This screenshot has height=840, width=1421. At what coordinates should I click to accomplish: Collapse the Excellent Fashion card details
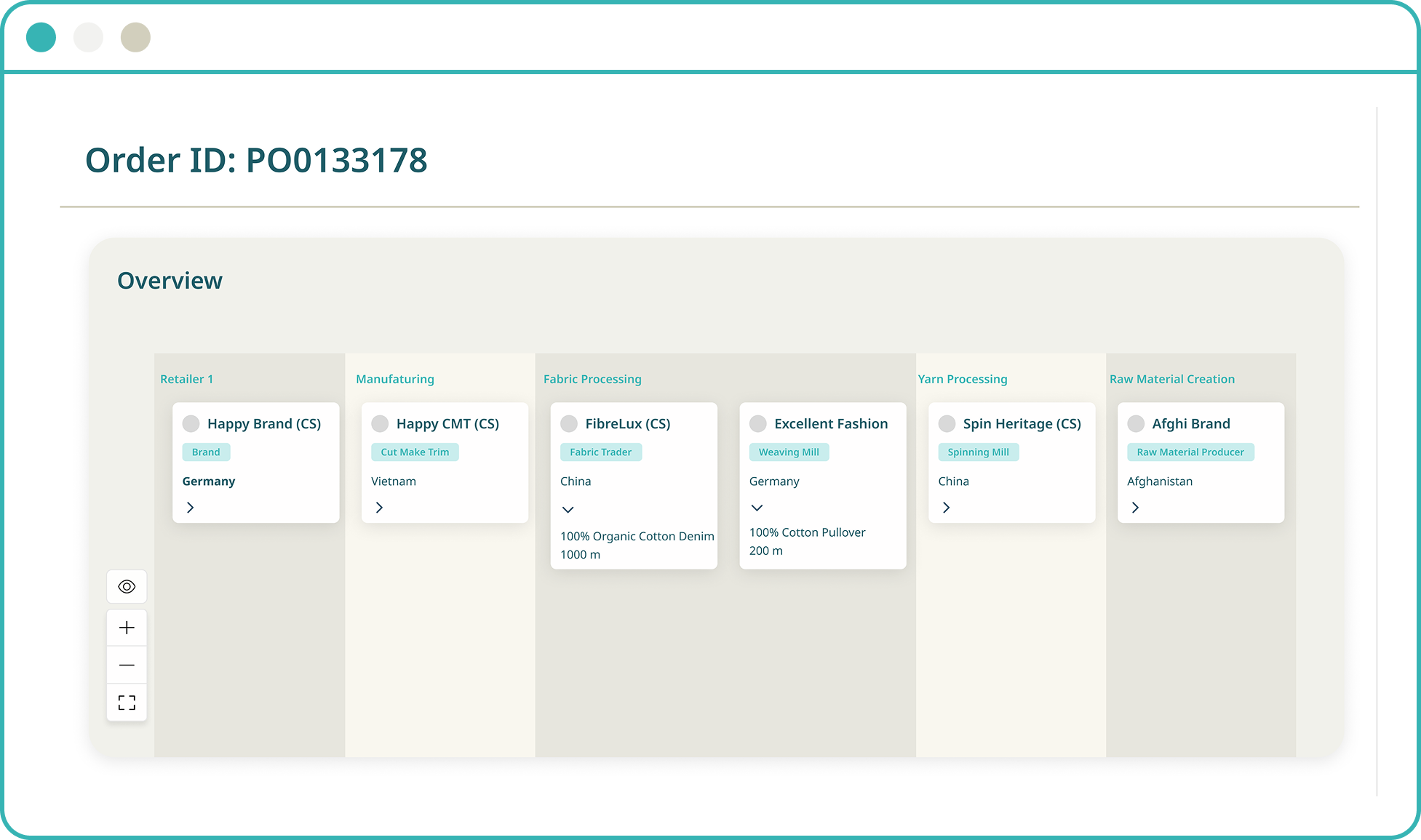point(757,508)
